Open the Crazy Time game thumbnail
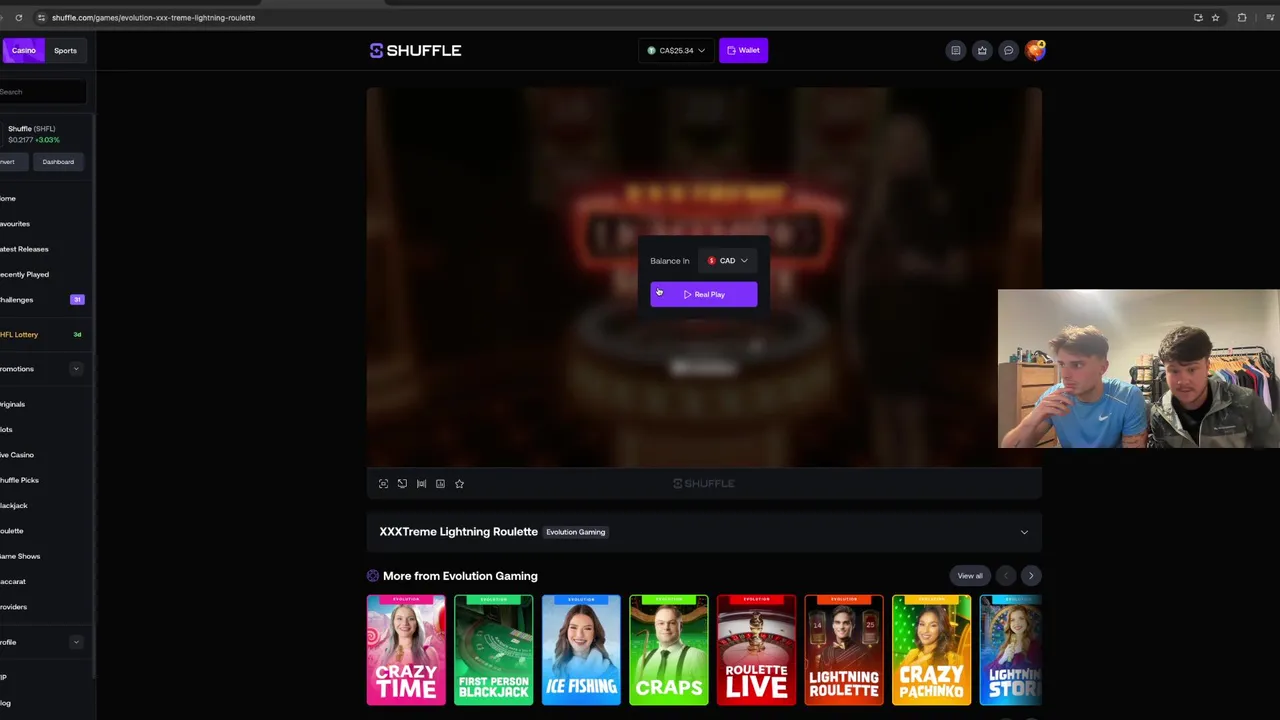 (406, 650)
